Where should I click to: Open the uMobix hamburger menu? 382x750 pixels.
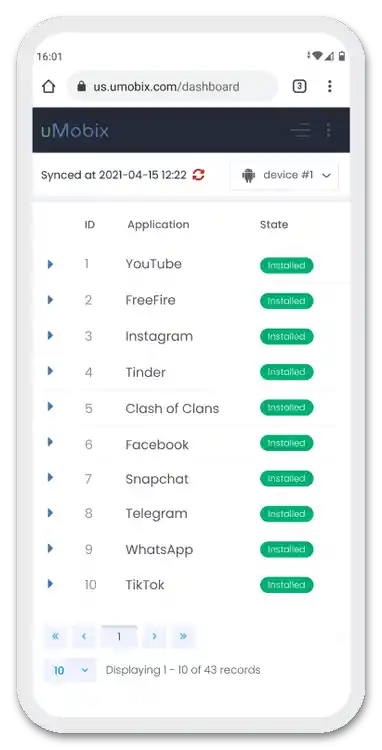tap(301, 130)
